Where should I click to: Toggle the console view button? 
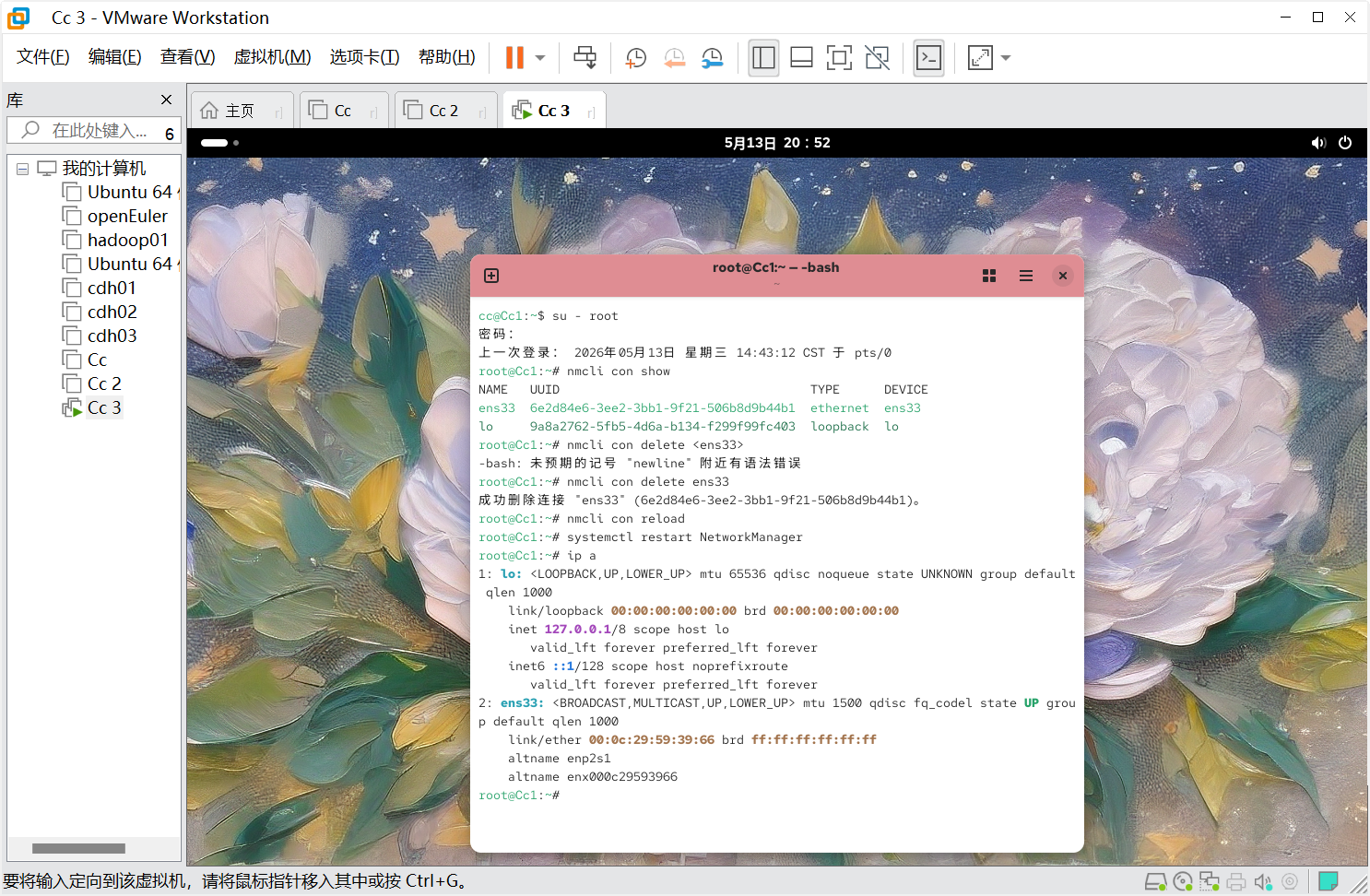click(x=928, y=58)
